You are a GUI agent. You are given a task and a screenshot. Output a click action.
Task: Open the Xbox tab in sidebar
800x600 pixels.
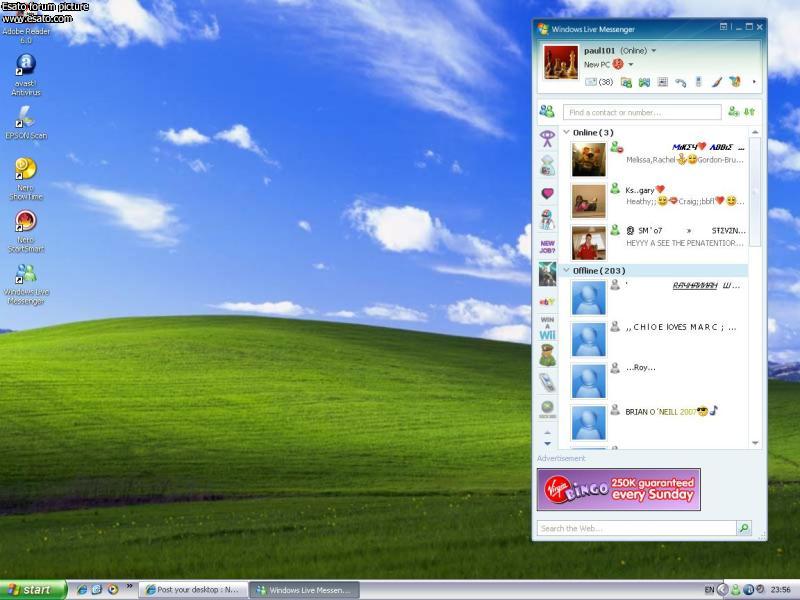click(547, 410)
